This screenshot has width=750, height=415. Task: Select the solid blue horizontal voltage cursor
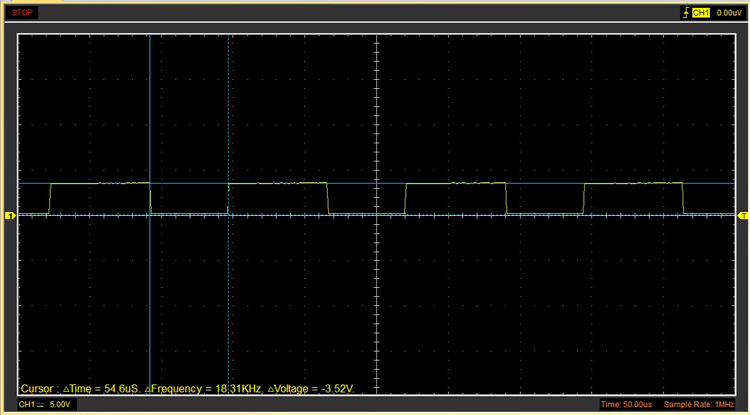coord(376,183)
